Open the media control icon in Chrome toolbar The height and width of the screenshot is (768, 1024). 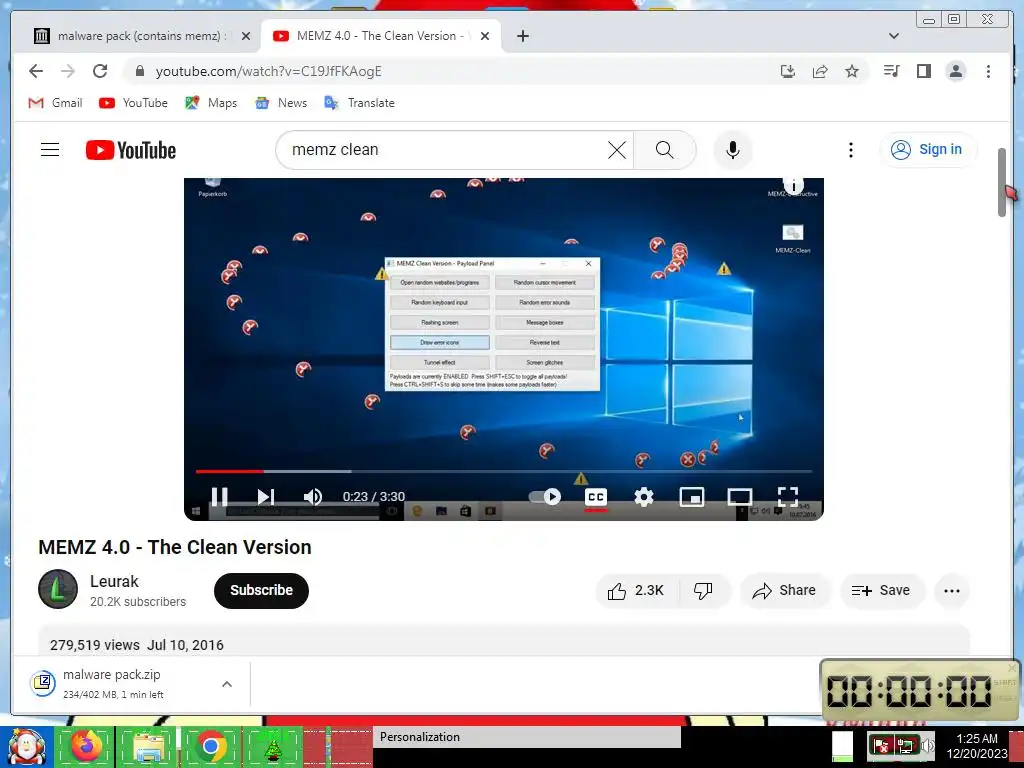coord(891,71)
